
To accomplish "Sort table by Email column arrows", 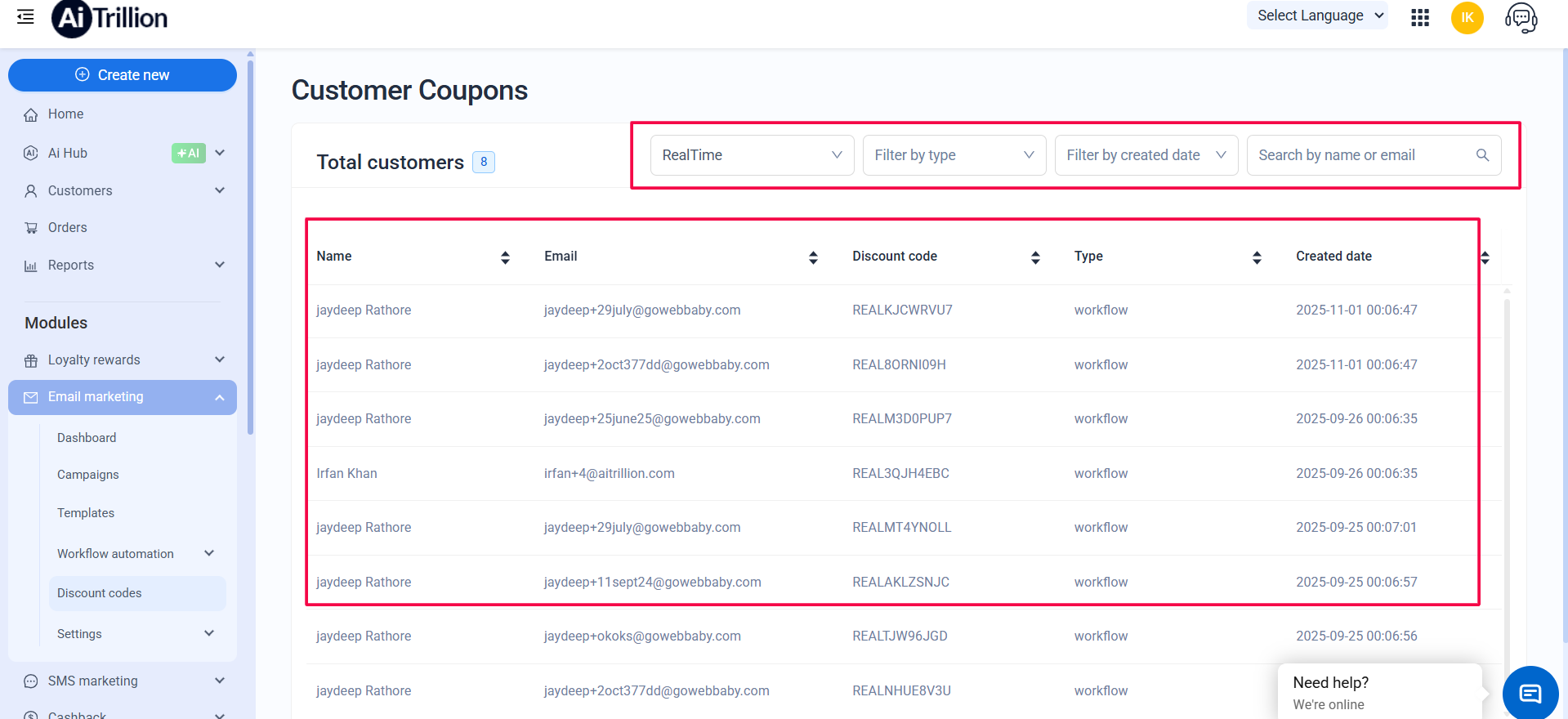I will pyautogui.click(x=813, y=257).
